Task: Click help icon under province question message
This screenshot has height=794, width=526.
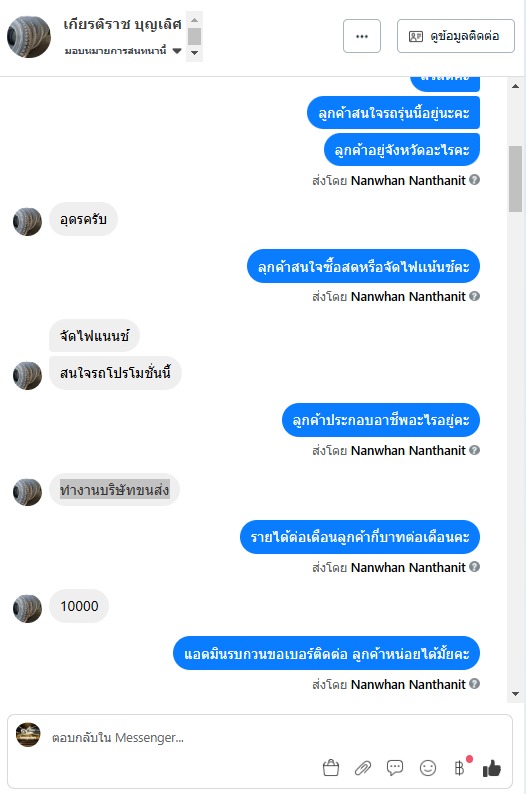Action: (474, 179)
